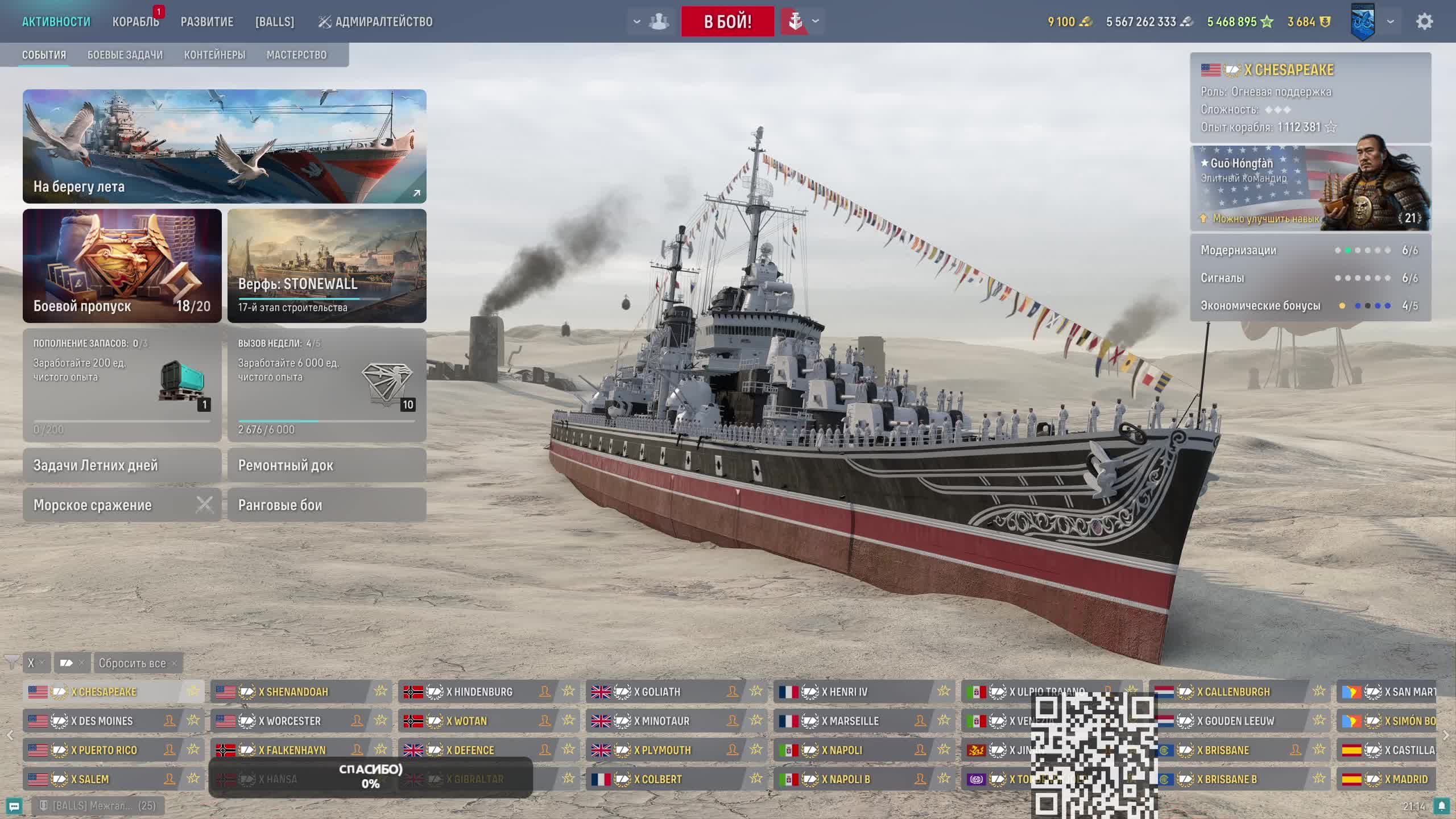Click the reward emblem in Вызов недели
The image size is (1456, 819).
point(388,384)
